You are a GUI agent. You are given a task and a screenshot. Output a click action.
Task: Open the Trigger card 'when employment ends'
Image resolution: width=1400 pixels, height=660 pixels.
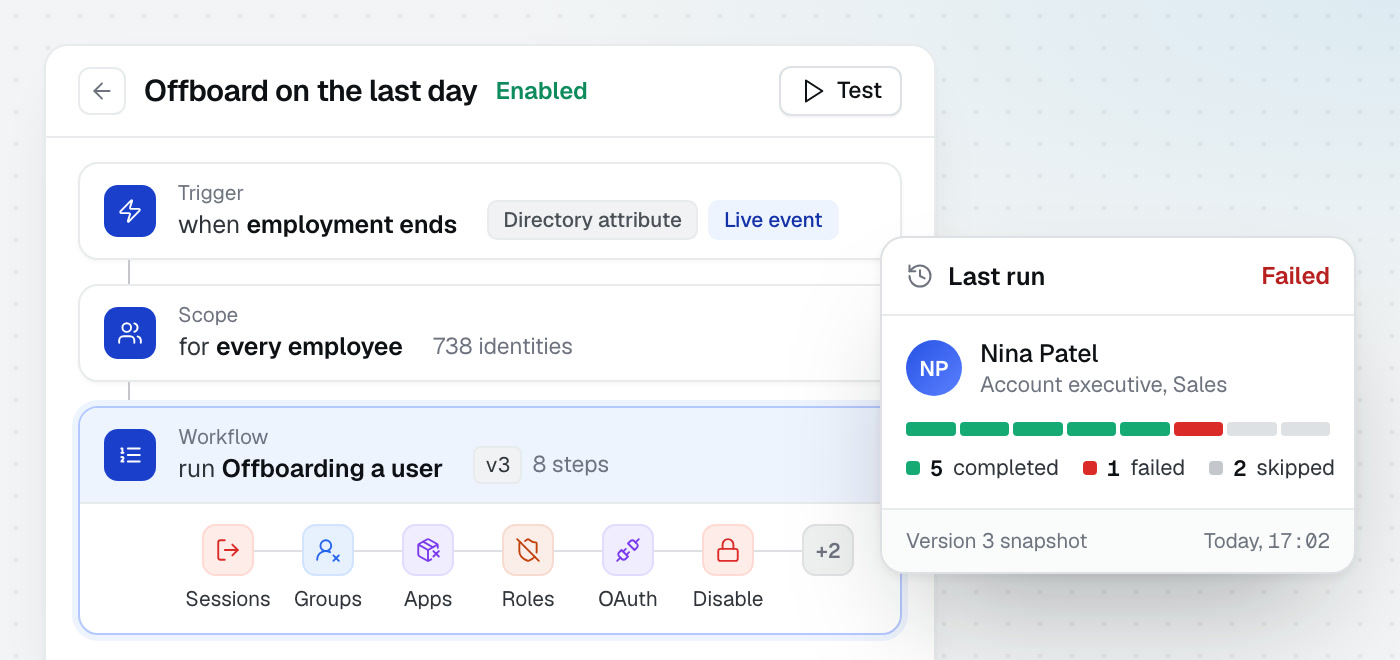coord(490,211)
